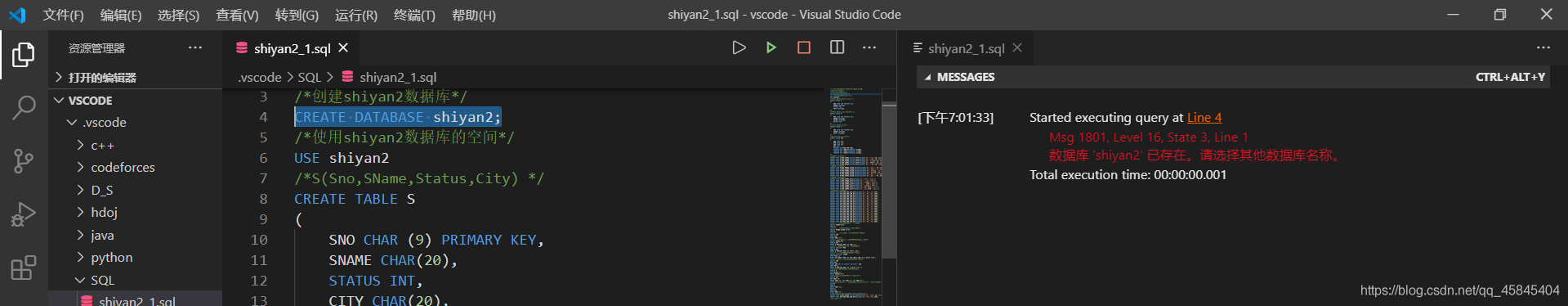Open the 运行(R) menu
Viewport: 1568px width, 306px height.
356,15
